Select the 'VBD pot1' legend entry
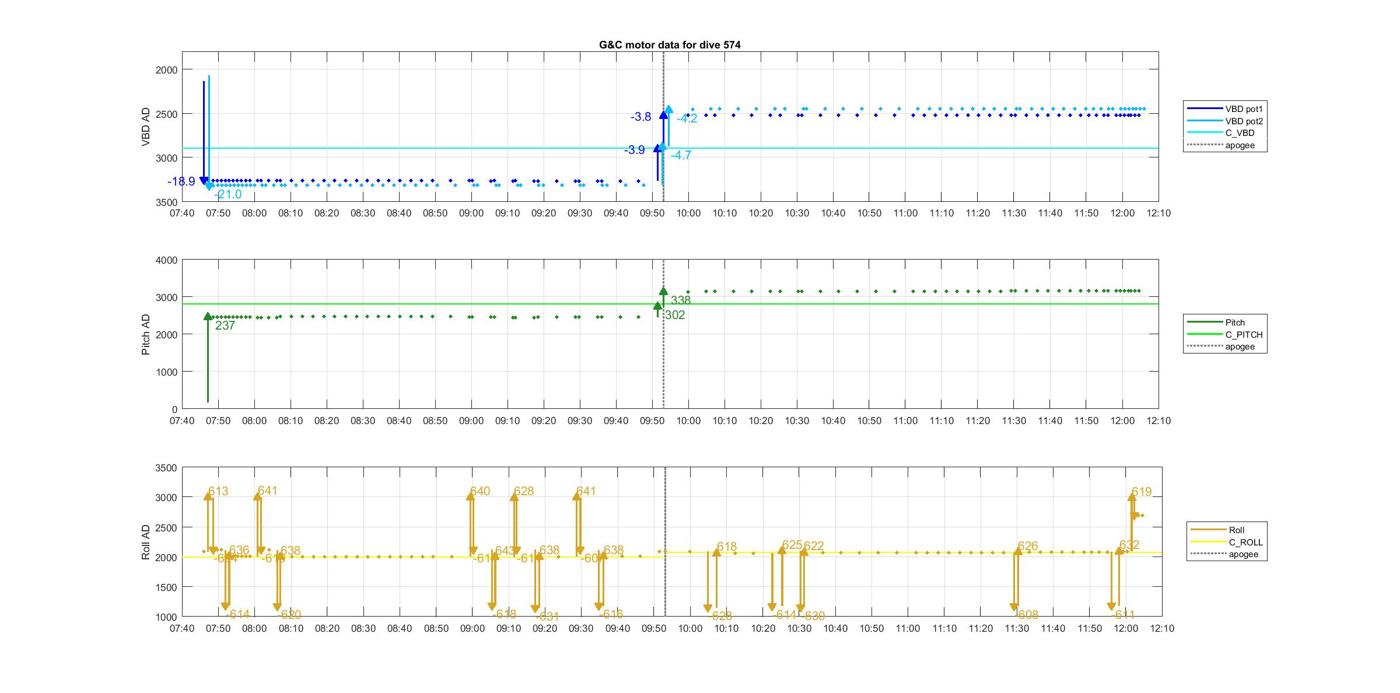 pyautogui.click(x=1226, y=108)
